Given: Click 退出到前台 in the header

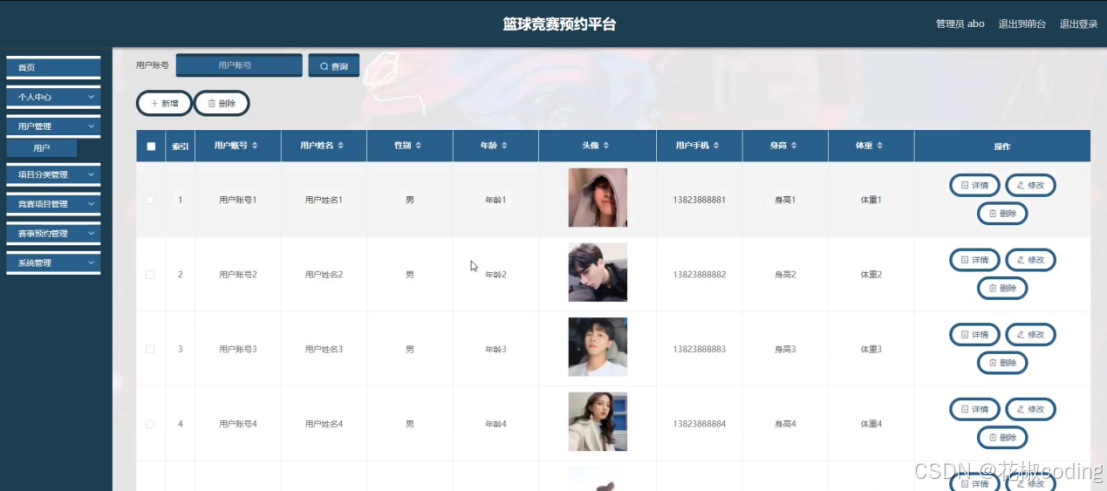Looking at the screenshot, I should pos(1022,23).
